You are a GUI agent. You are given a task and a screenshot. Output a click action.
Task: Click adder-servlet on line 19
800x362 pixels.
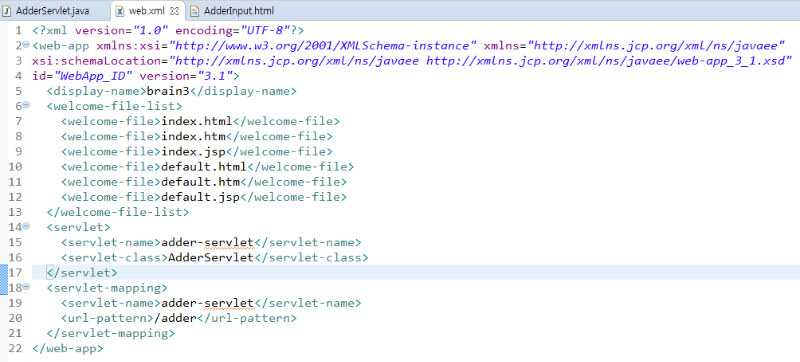(x=208, y=303)
